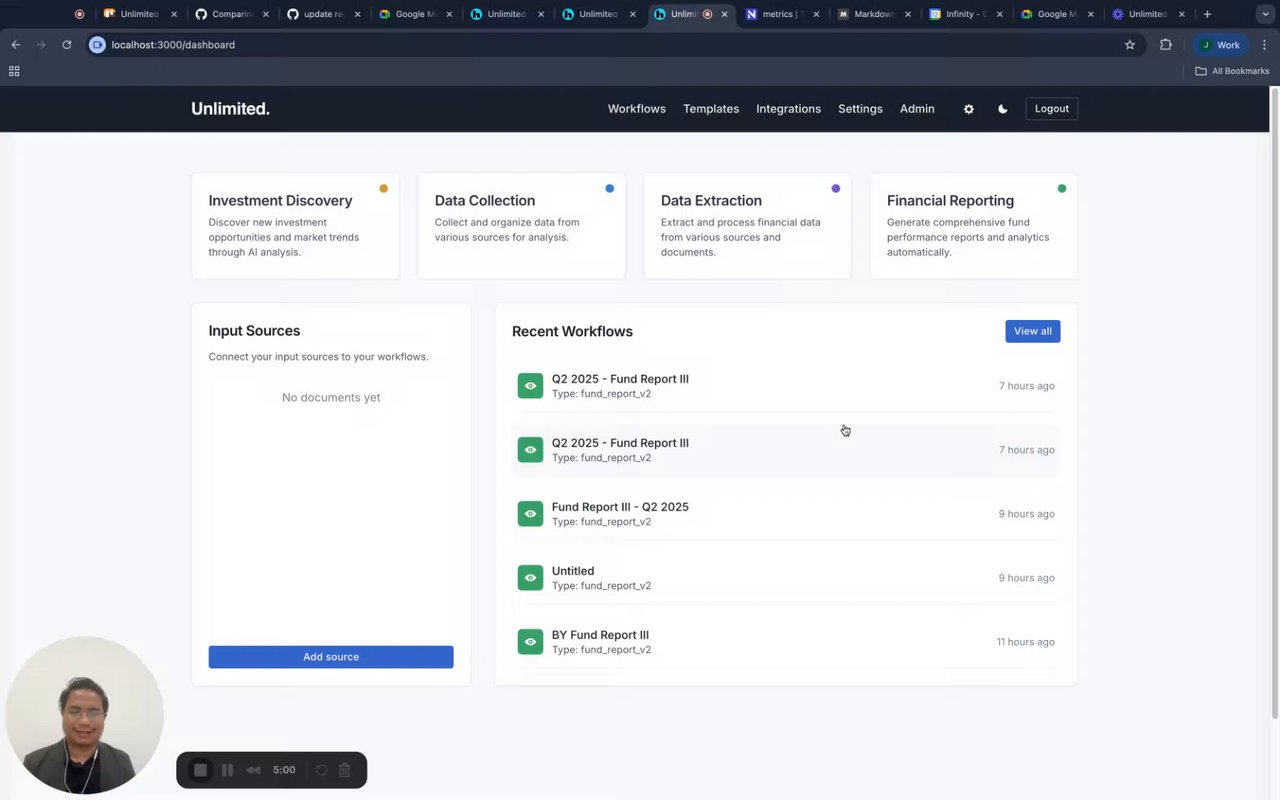The width and height of the screenshot is (1280, 800).
Task: Open Workflows in the navigation bar
Action: pyautogui.click(x=637, y=109)
